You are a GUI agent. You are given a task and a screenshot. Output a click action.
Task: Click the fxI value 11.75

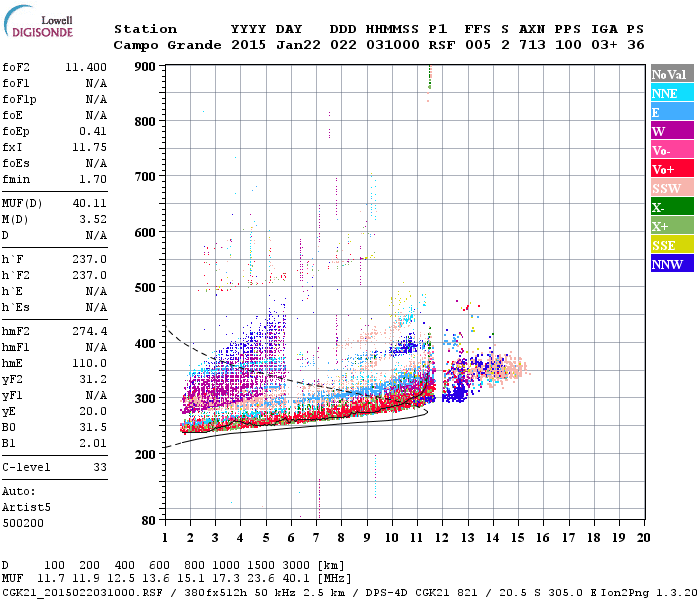tap(89, 147)
